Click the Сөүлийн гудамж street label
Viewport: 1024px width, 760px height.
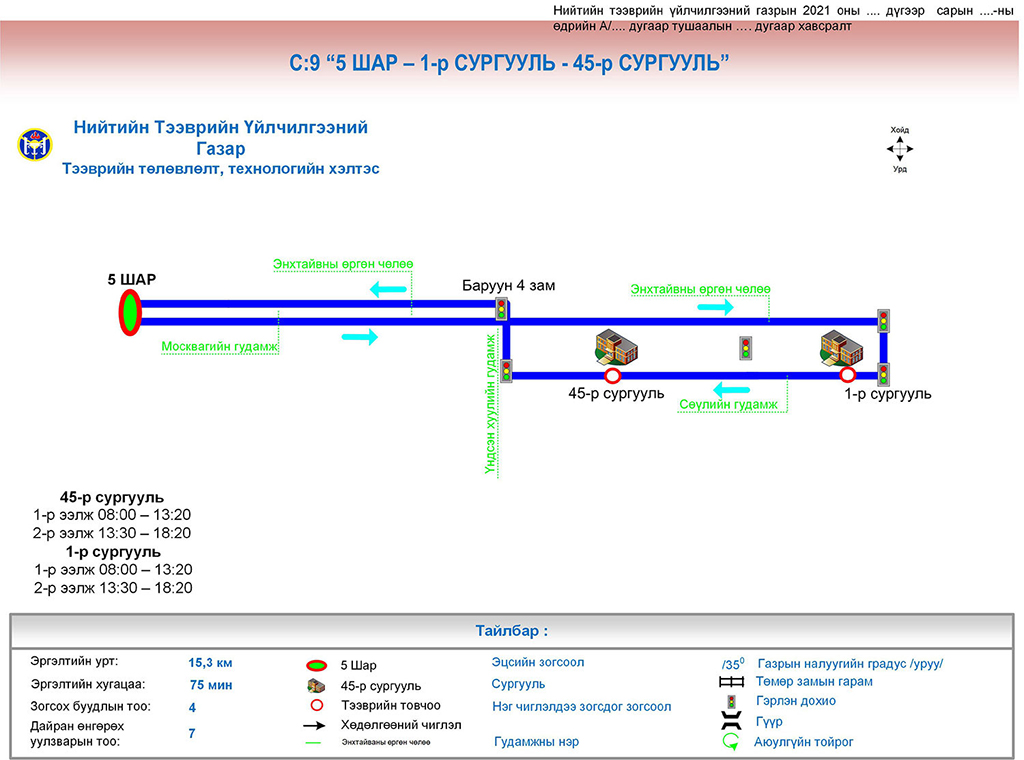(x=728, y=404)
